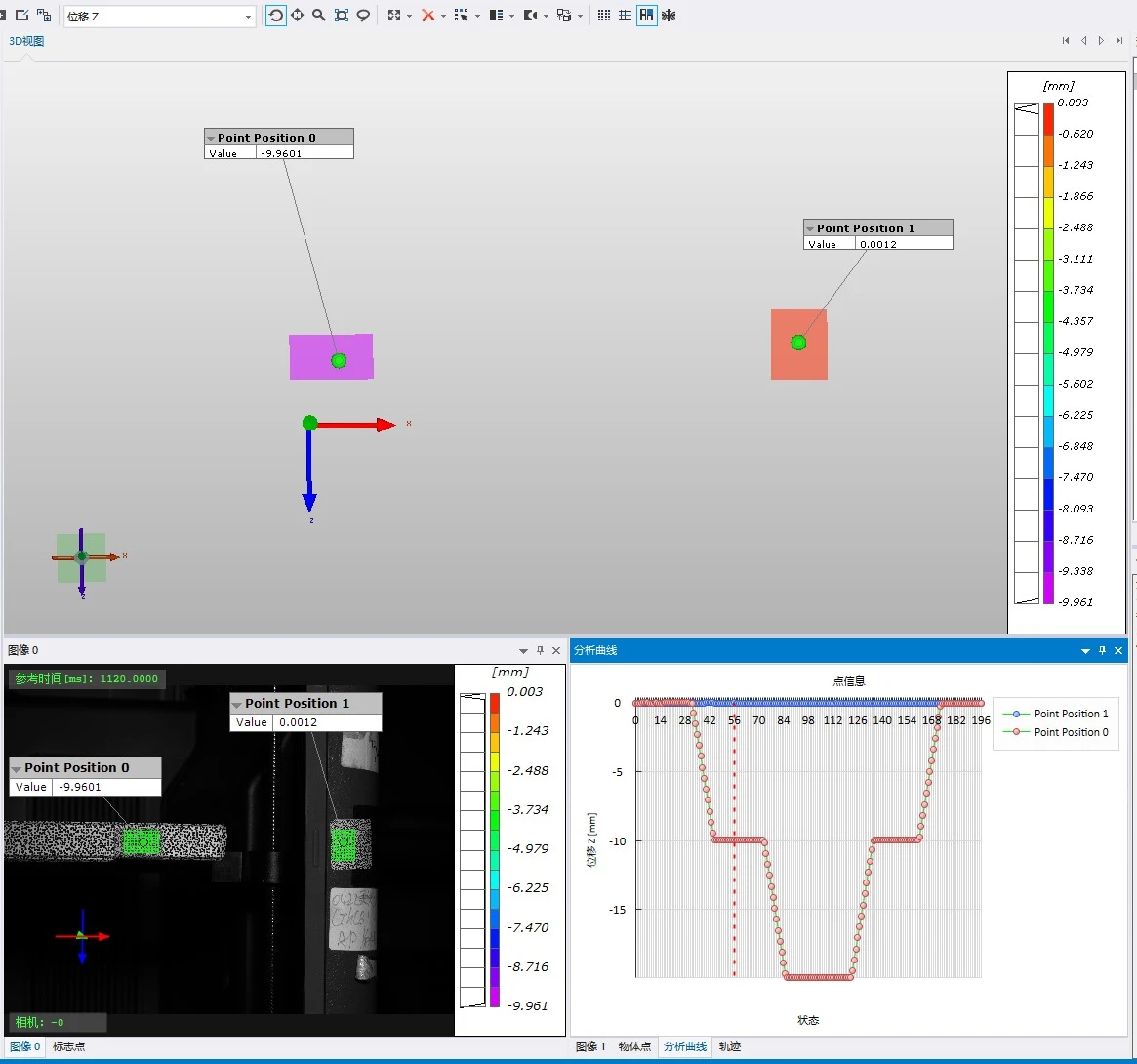Screen dimensions: 1137x1064
Task: Choose the zoom magnifier tool
Action: pos(319,16)
